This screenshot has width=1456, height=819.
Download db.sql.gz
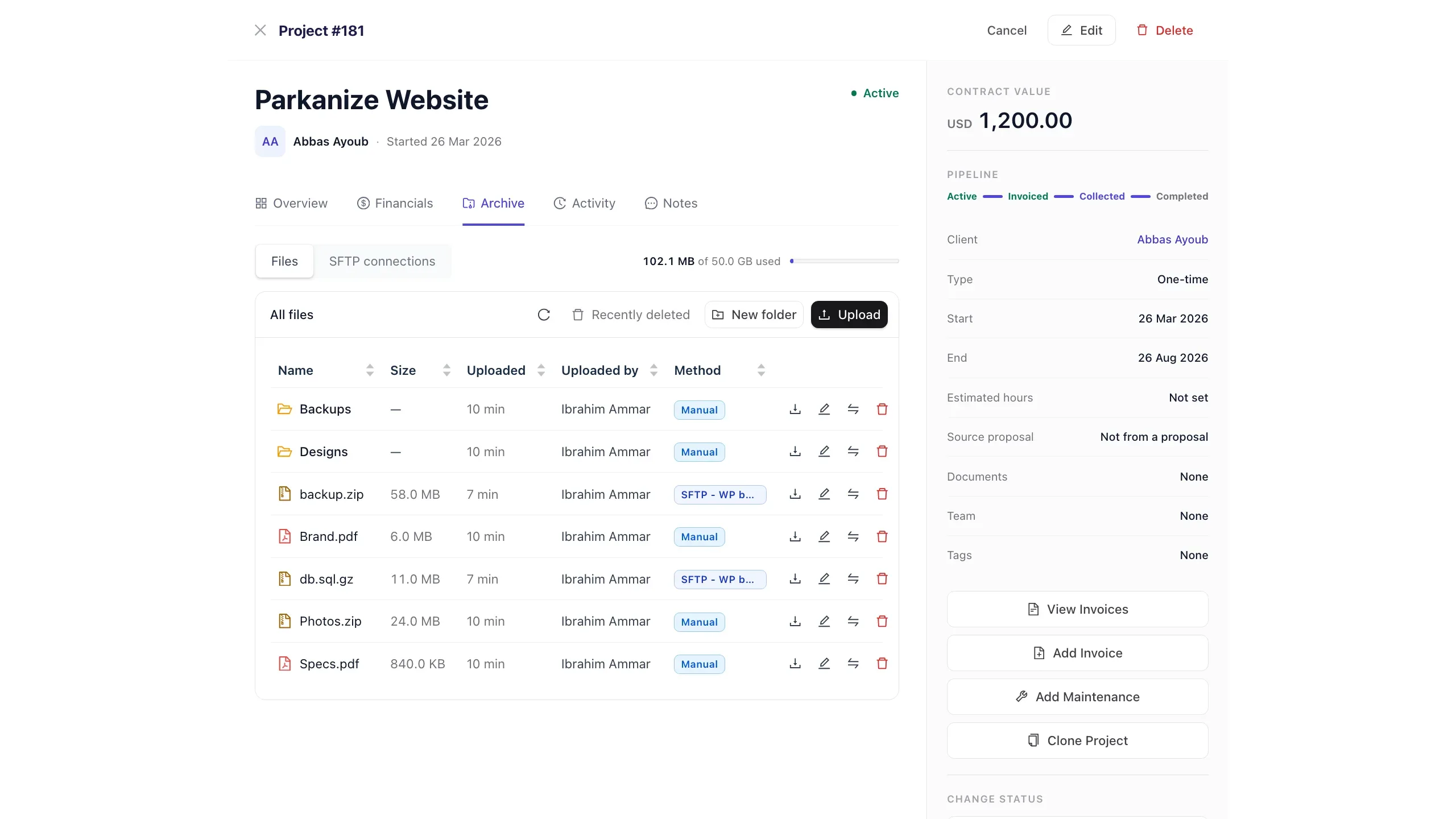(x=795, y=579)
